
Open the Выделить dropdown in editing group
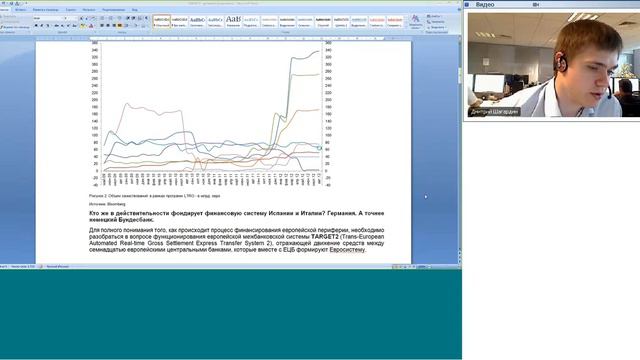click(x=436, y=27)
